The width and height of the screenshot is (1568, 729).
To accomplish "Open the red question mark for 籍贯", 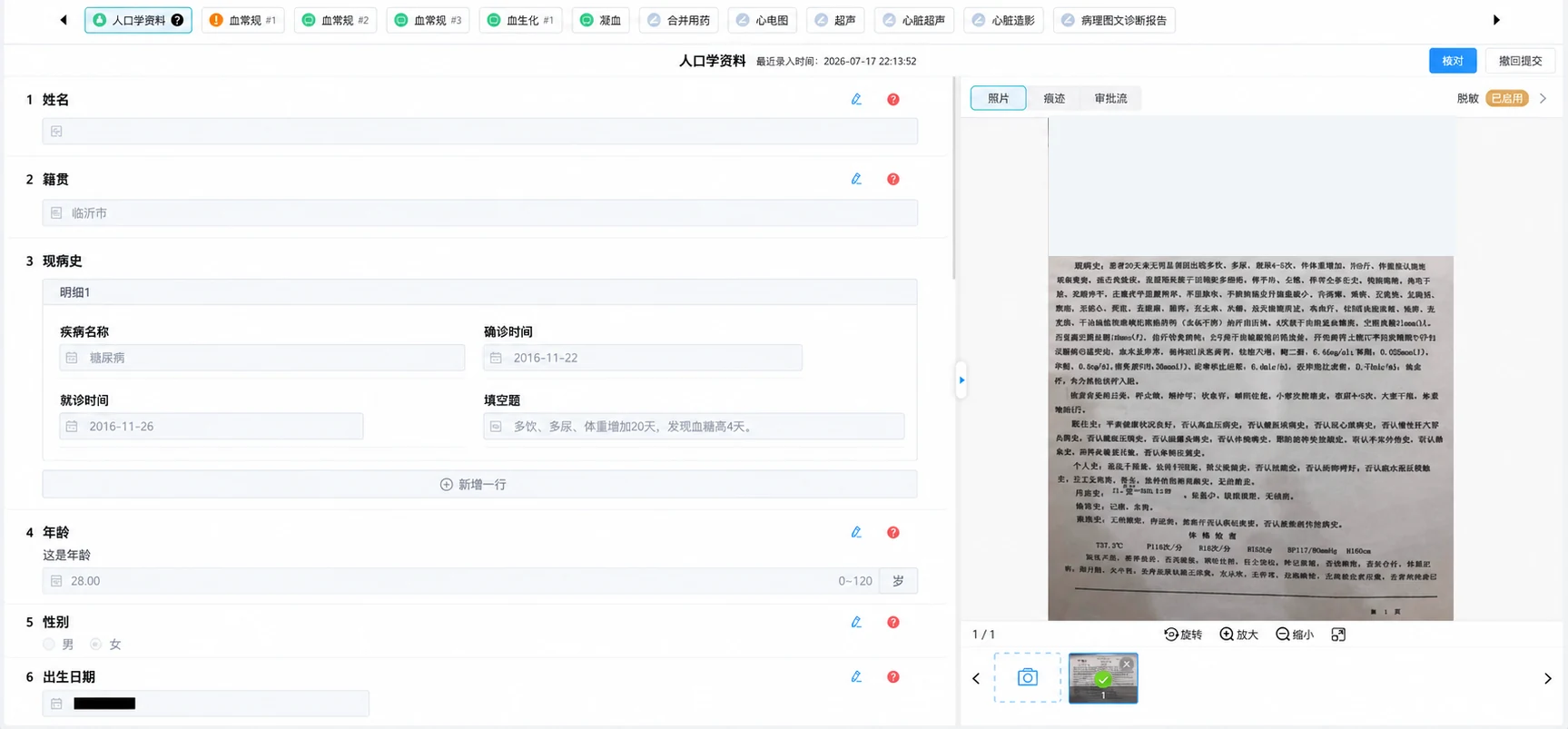I will (893, 179).
